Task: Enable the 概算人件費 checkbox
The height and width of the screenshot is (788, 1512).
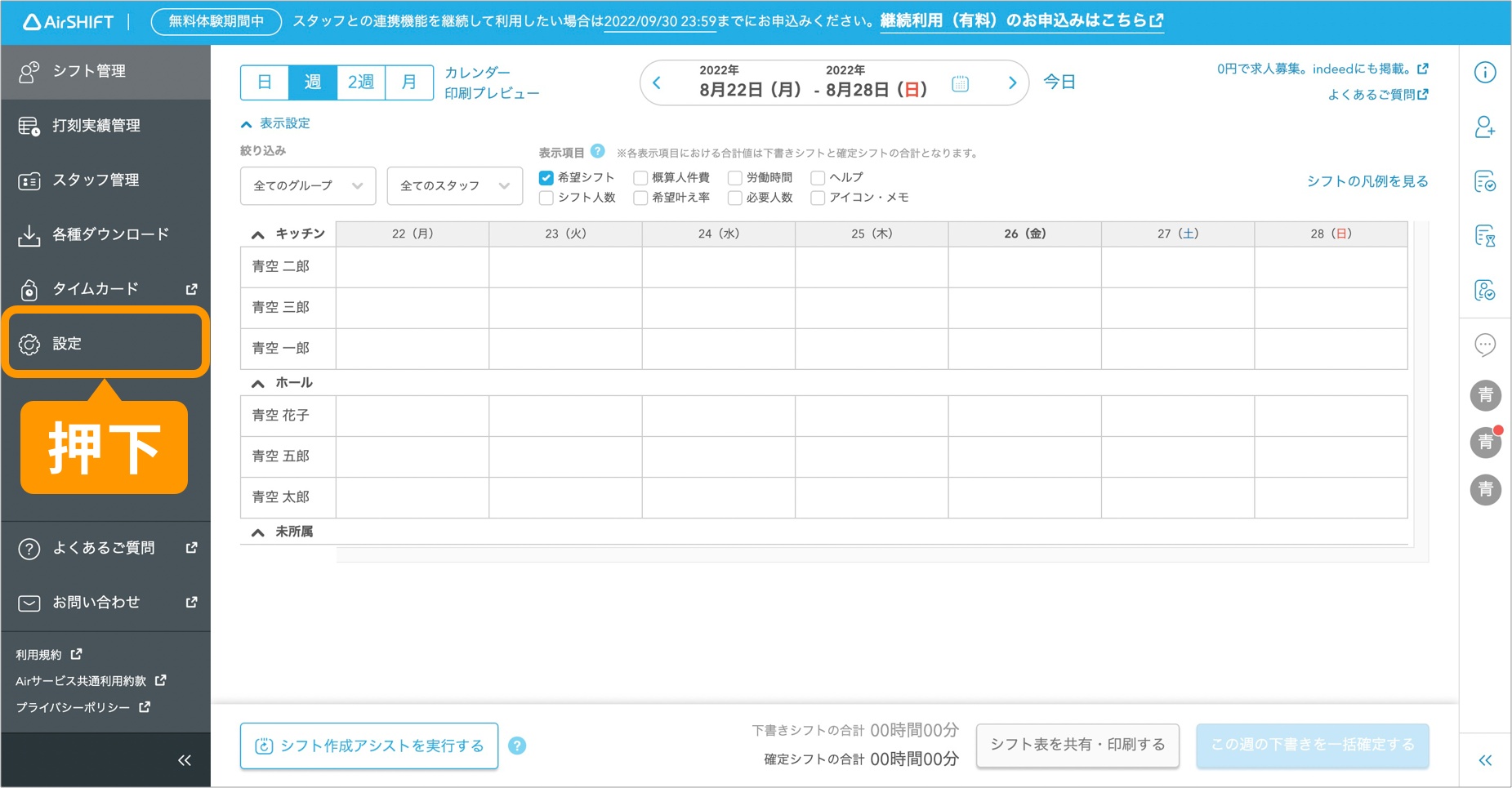Action: tap(640, 177)
